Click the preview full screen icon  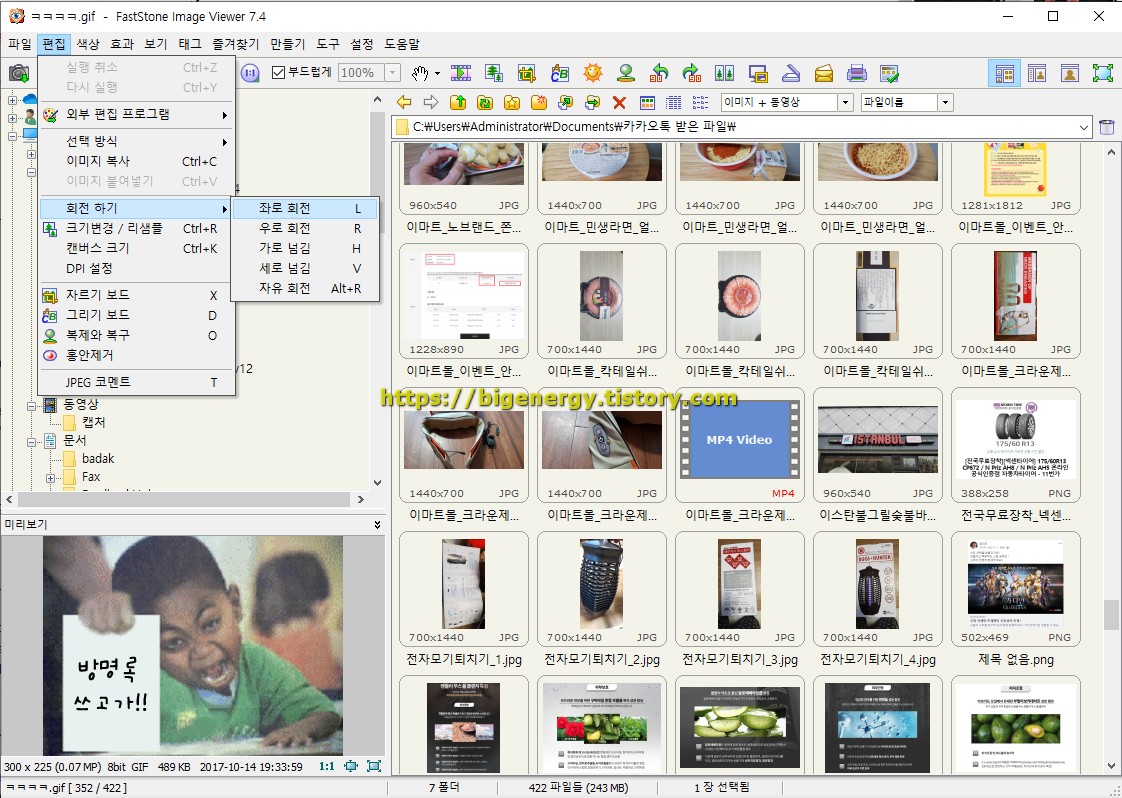[374, 767]
